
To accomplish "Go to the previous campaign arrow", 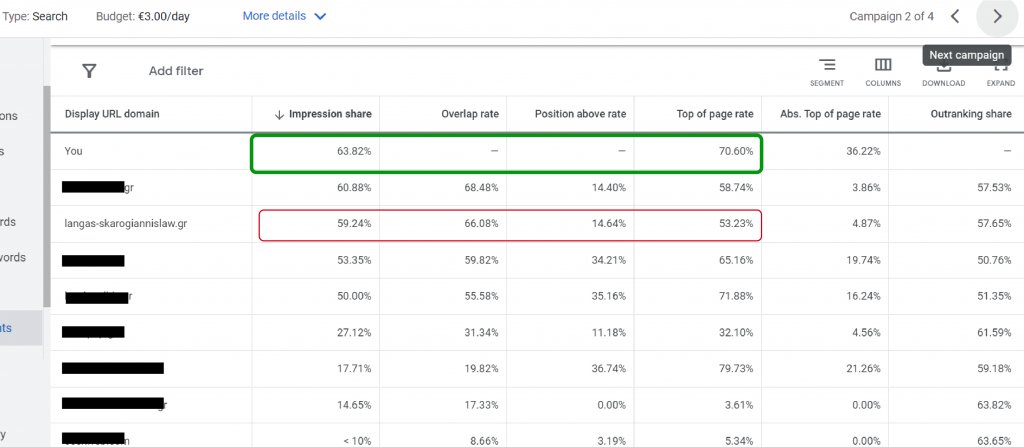I will 955,16.
